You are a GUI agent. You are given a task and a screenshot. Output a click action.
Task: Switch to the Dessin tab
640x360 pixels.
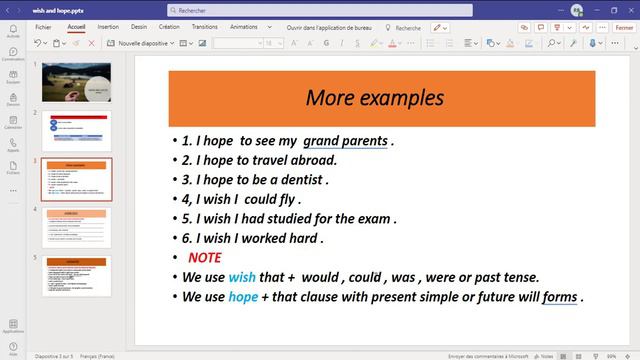[139, 27]
